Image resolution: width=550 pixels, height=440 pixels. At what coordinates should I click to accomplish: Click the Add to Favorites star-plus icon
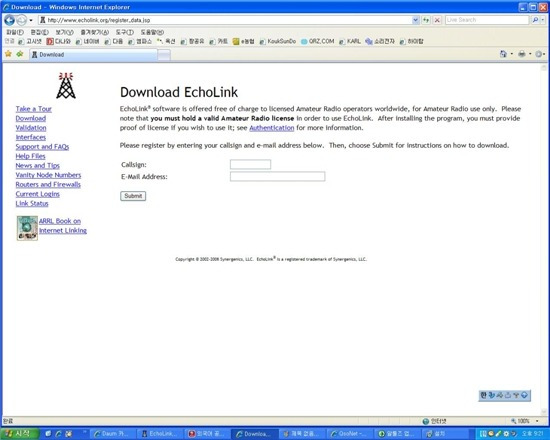(x=20, y=54)
